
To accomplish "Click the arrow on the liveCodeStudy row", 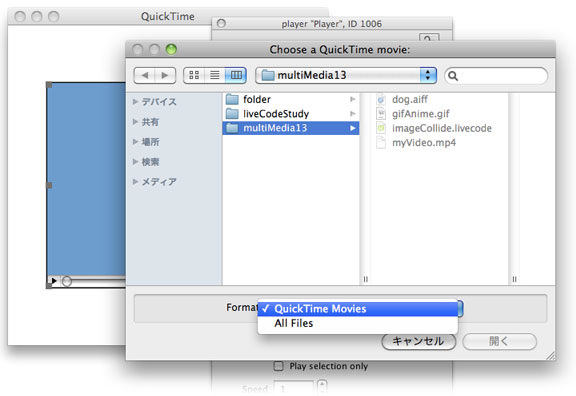I will click(x=352, y=114).
